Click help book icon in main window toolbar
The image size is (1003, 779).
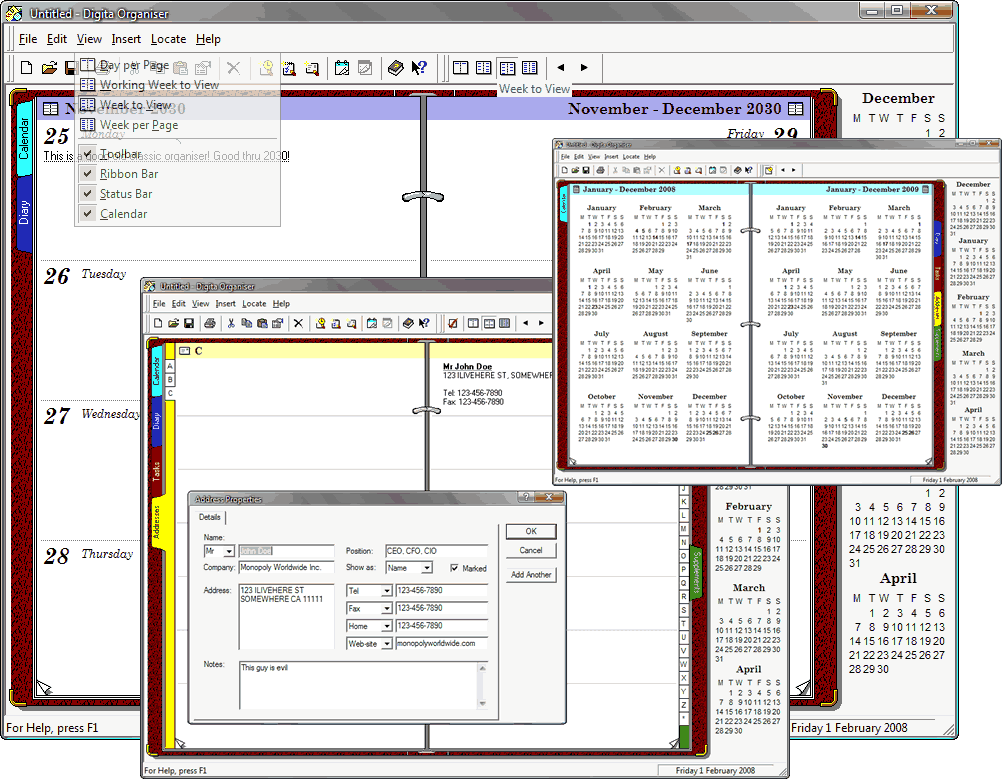(x=396, y=67)
